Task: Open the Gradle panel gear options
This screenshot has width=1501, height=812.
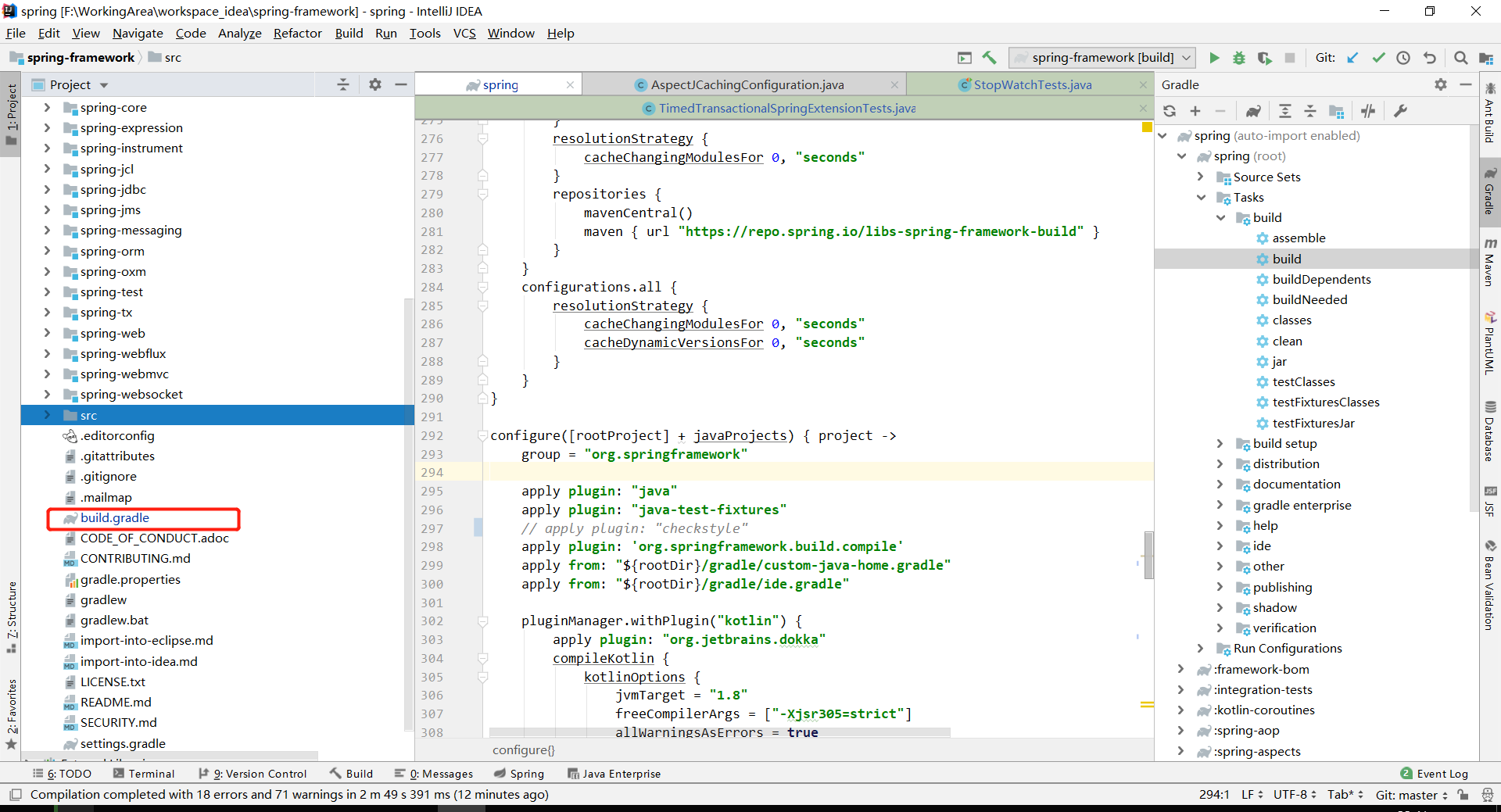Action: pyautogui.click(x=1441, y=84)
